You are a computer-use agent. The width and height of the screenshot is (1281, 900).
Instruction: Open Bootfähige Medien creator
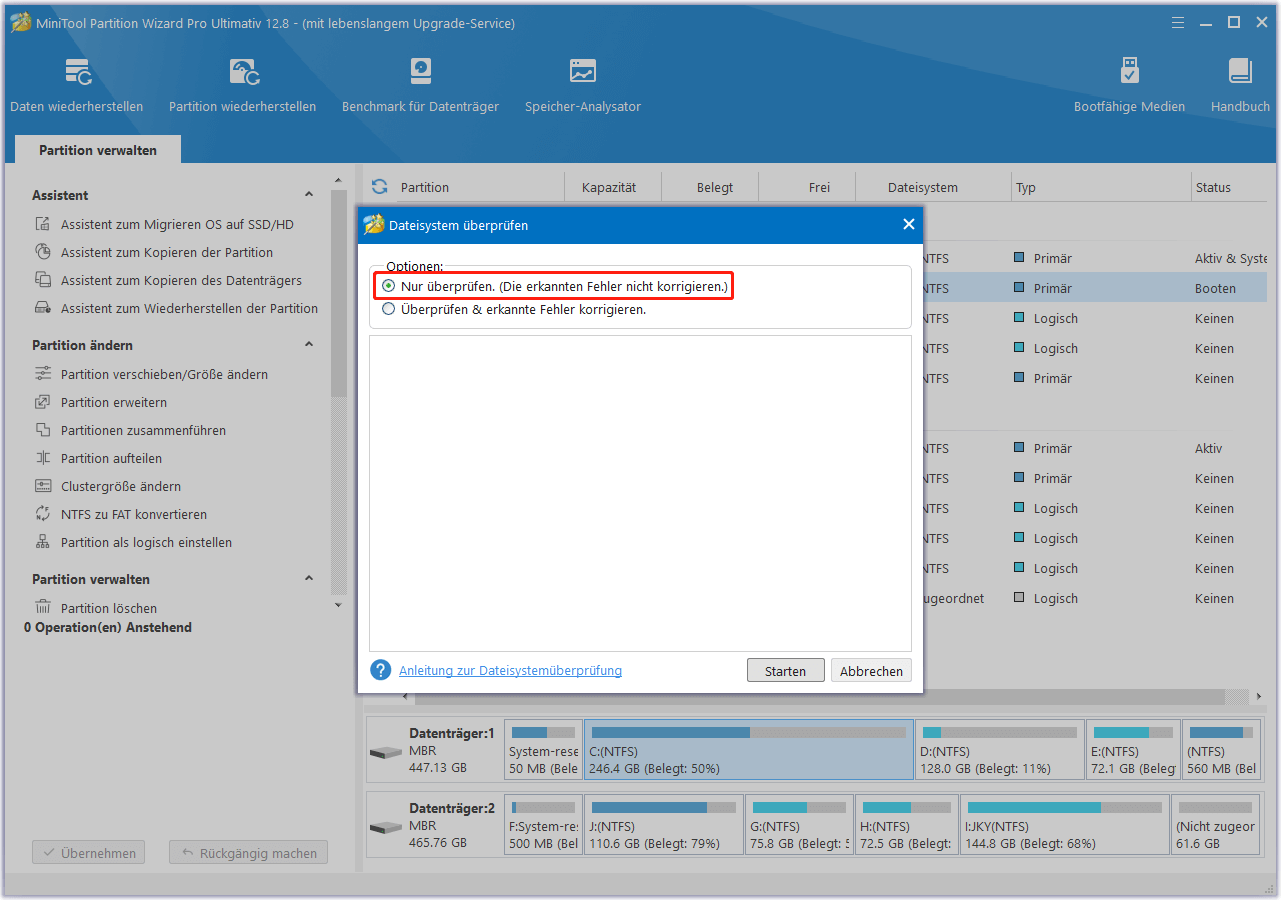pos(1129,85)
